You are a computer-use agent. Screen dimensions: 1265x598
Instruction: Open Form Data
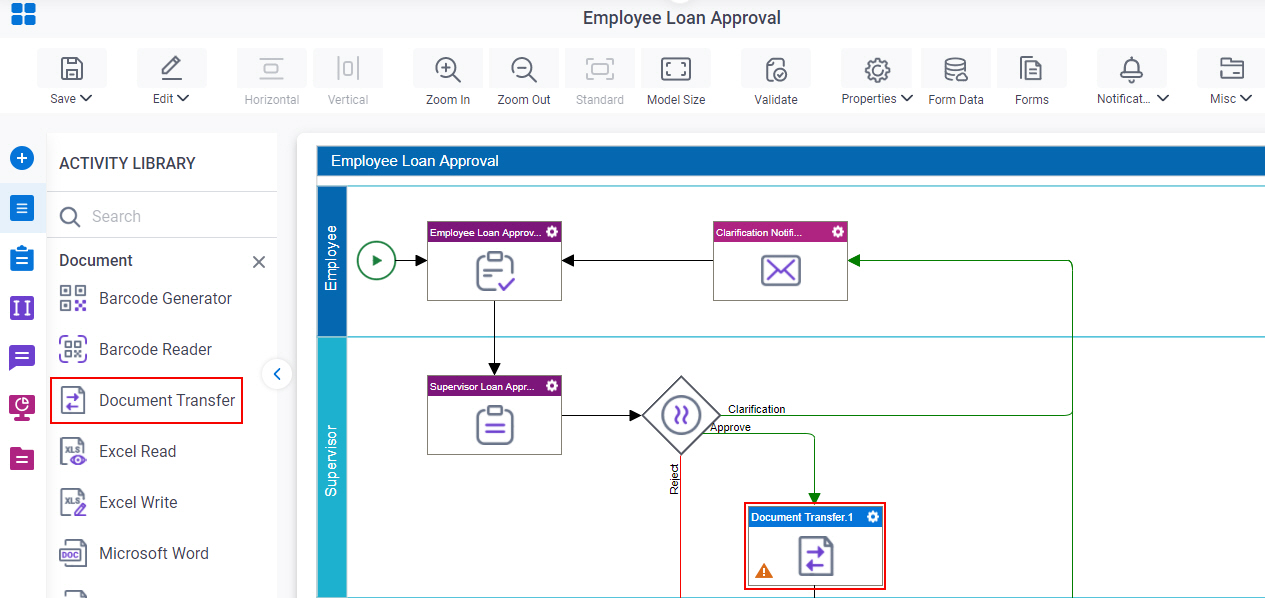pos(956,69)
